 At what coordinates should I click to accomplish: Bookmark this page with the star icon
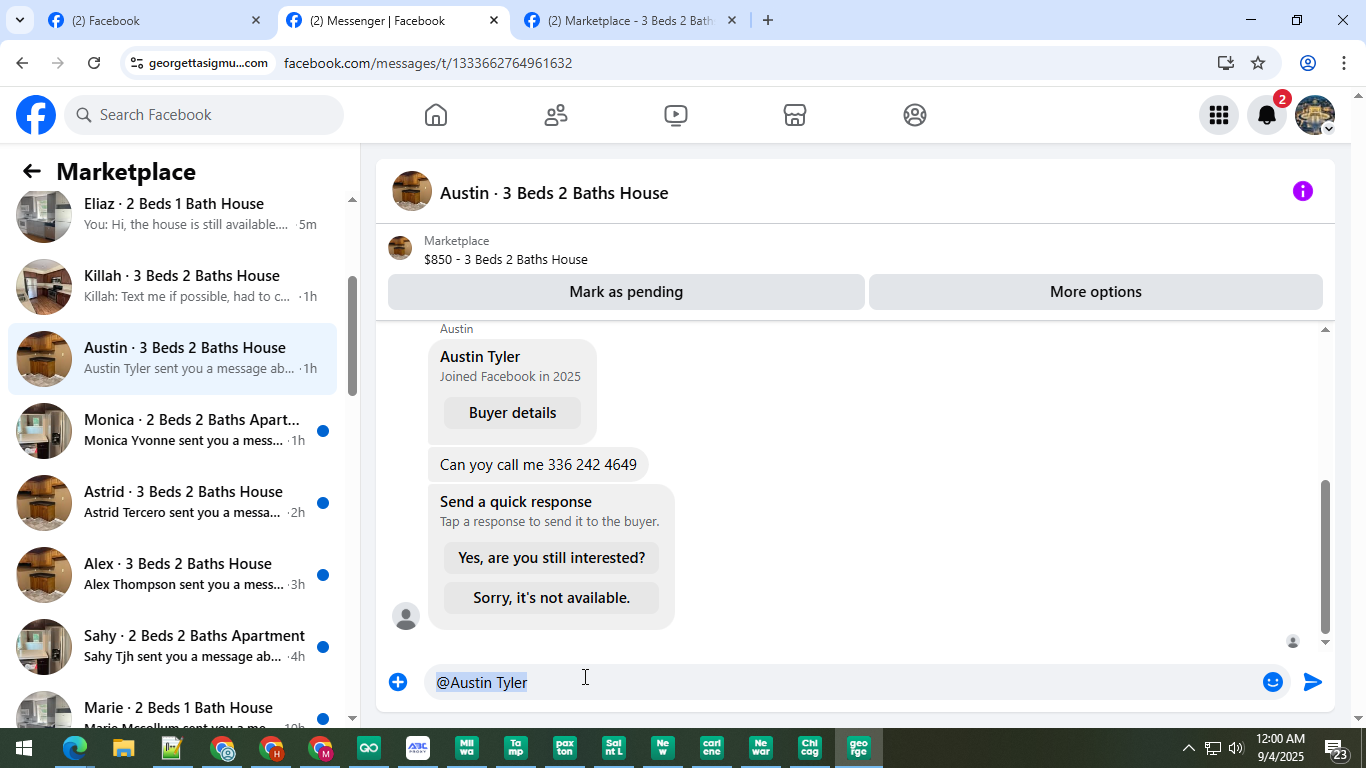(x=1258, y=63)
